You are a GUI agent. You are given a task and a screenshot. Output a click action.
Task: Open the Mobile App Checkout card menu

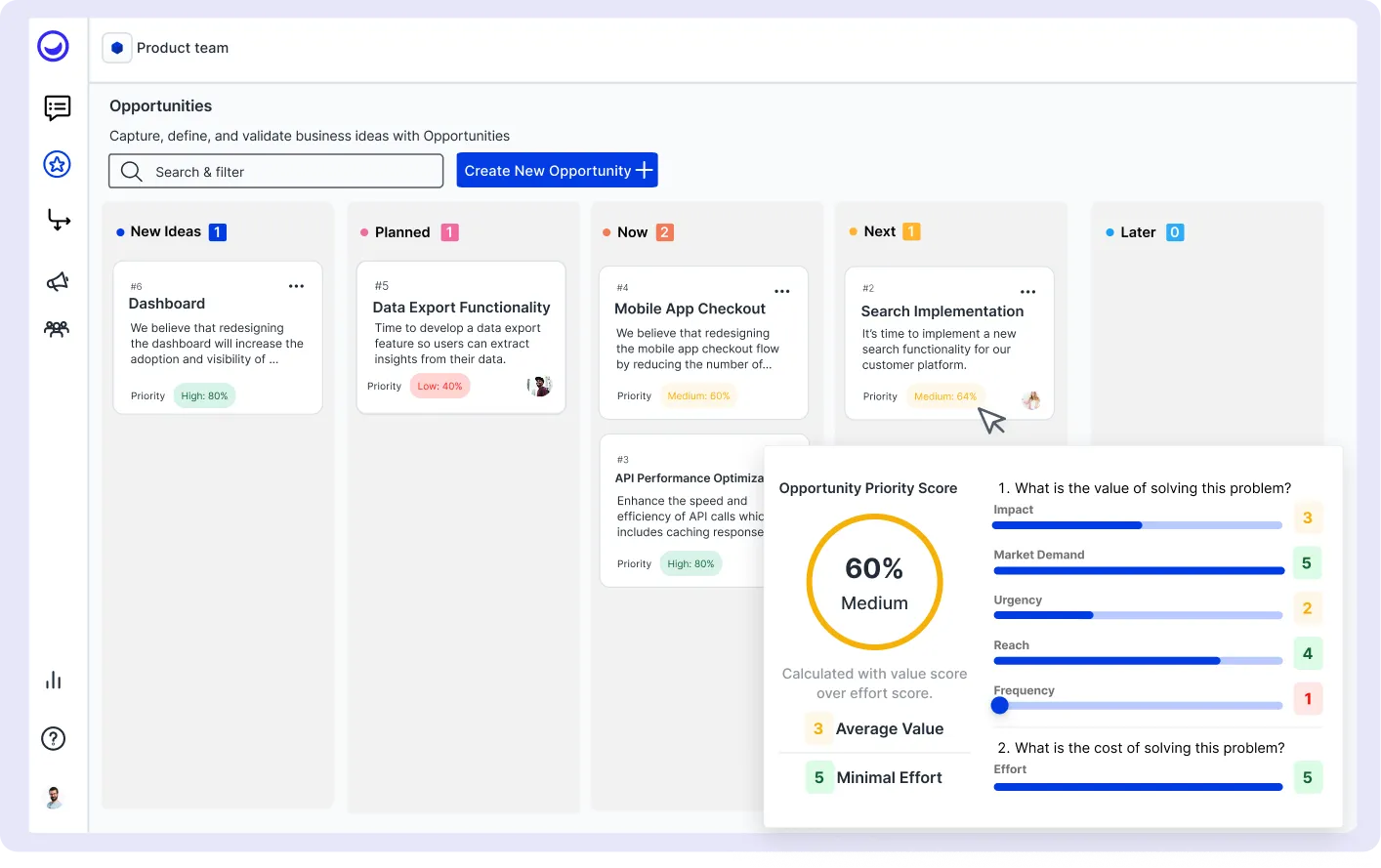point(781,290)
